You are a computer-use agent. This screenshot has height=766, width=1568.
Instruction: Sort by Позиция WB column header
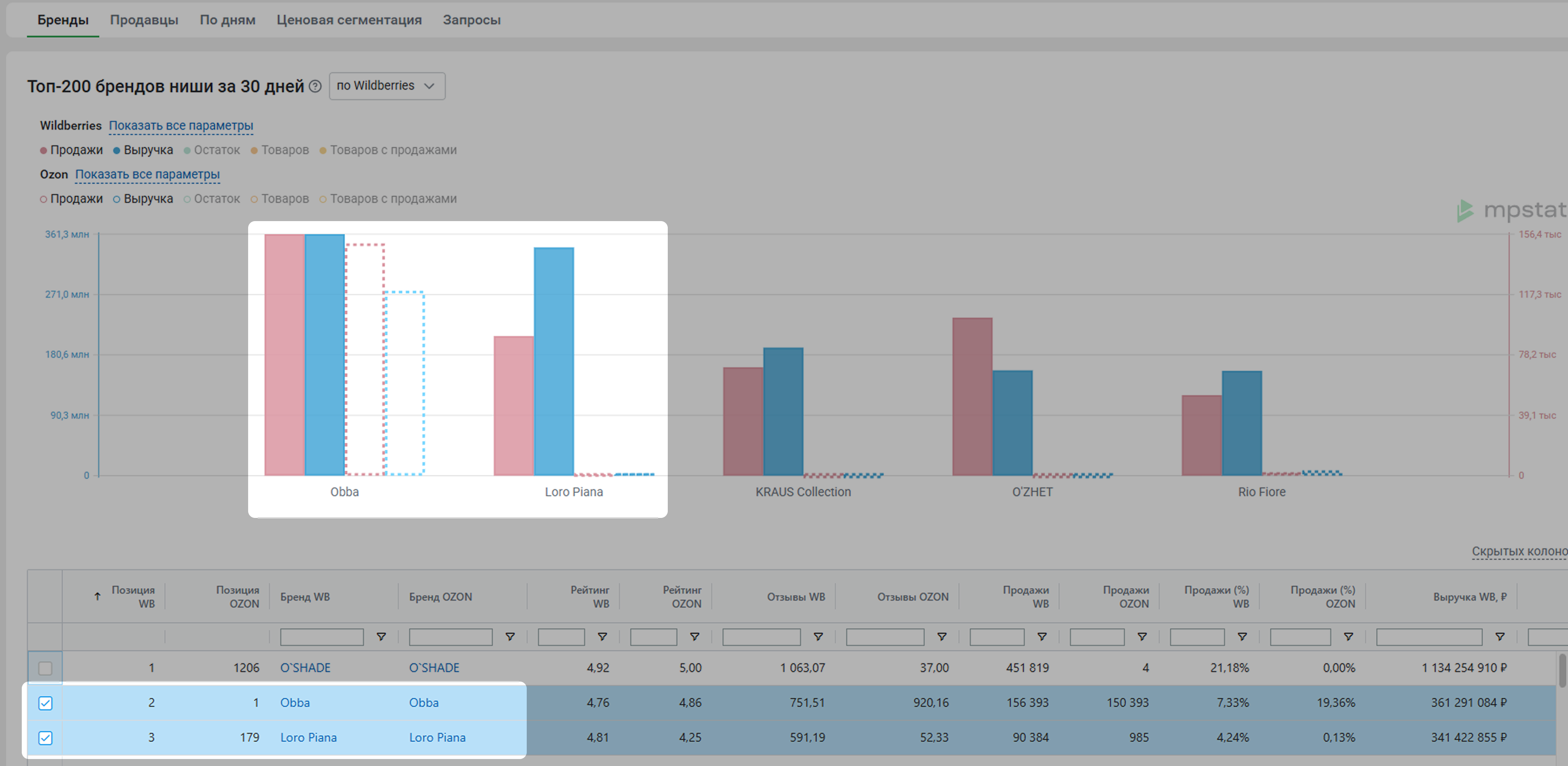(x=133, y=597)
